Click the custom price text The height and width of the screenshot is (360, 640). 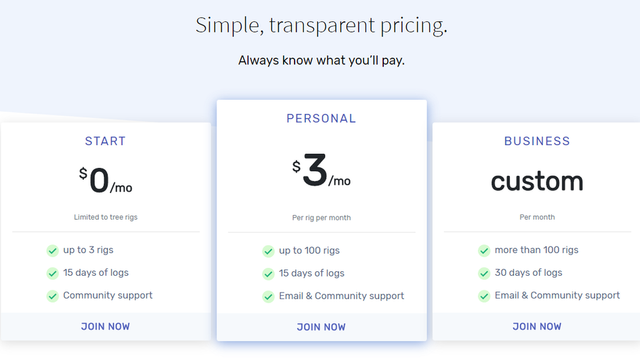tap(537, 181)
